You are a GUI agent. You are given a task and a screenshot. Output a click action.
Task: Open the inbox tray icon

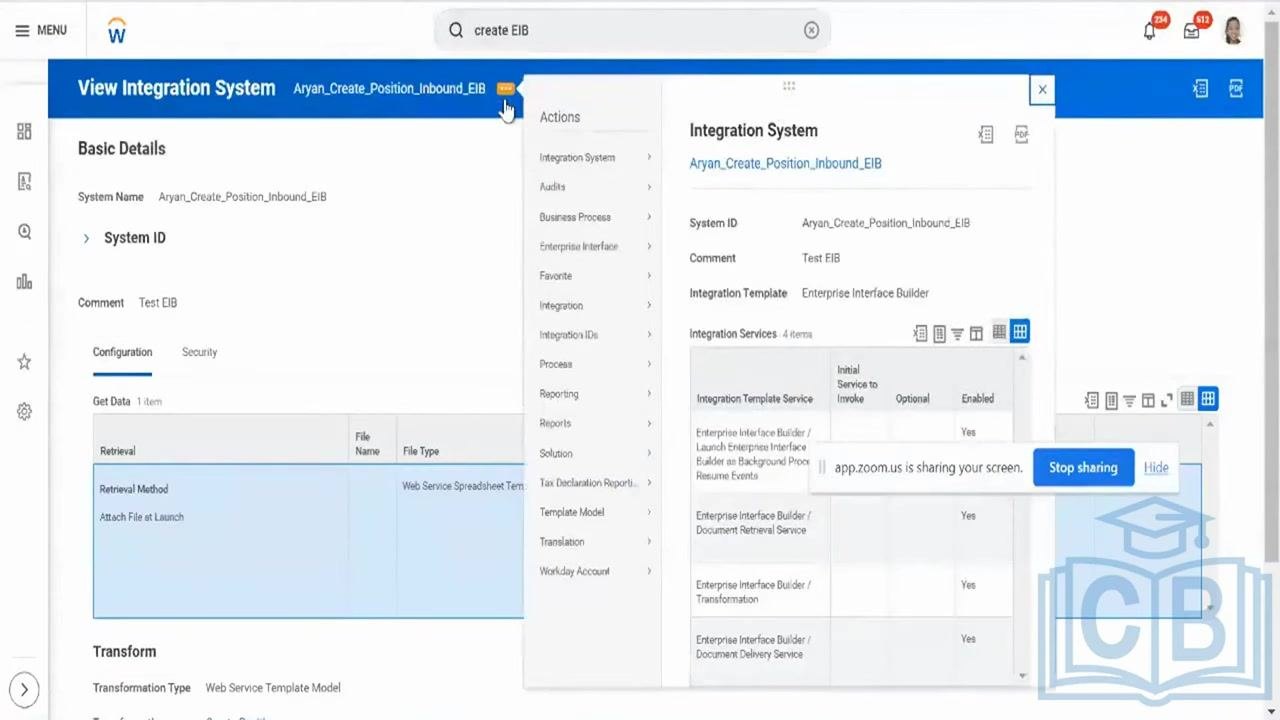click(1192, 31)
